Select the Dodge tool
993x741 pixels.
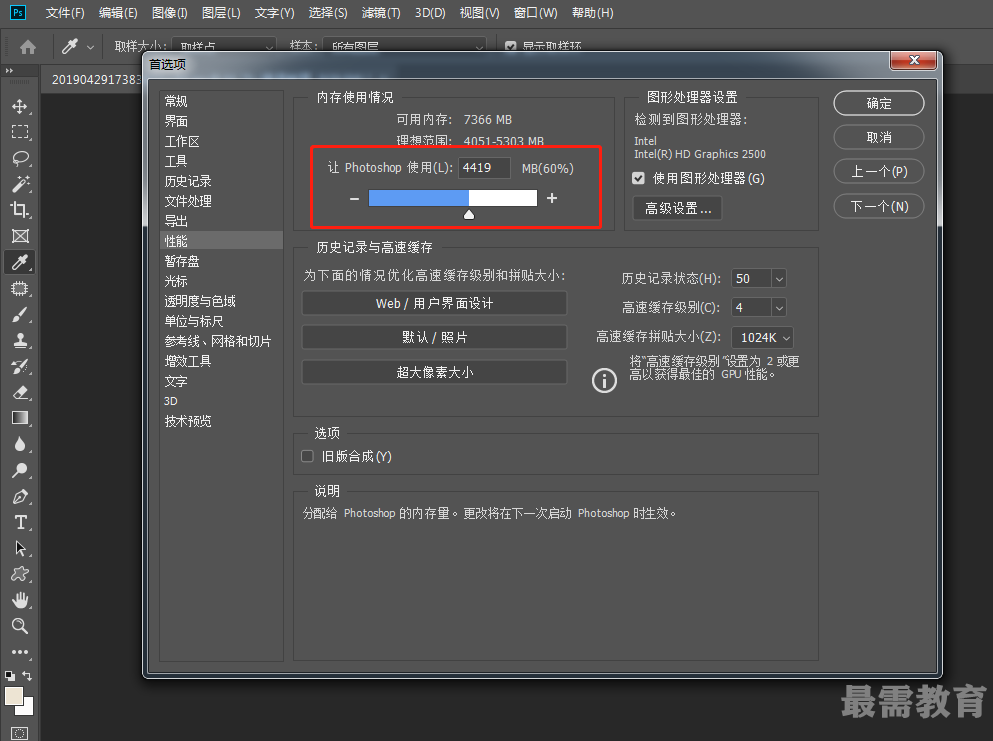20,471
